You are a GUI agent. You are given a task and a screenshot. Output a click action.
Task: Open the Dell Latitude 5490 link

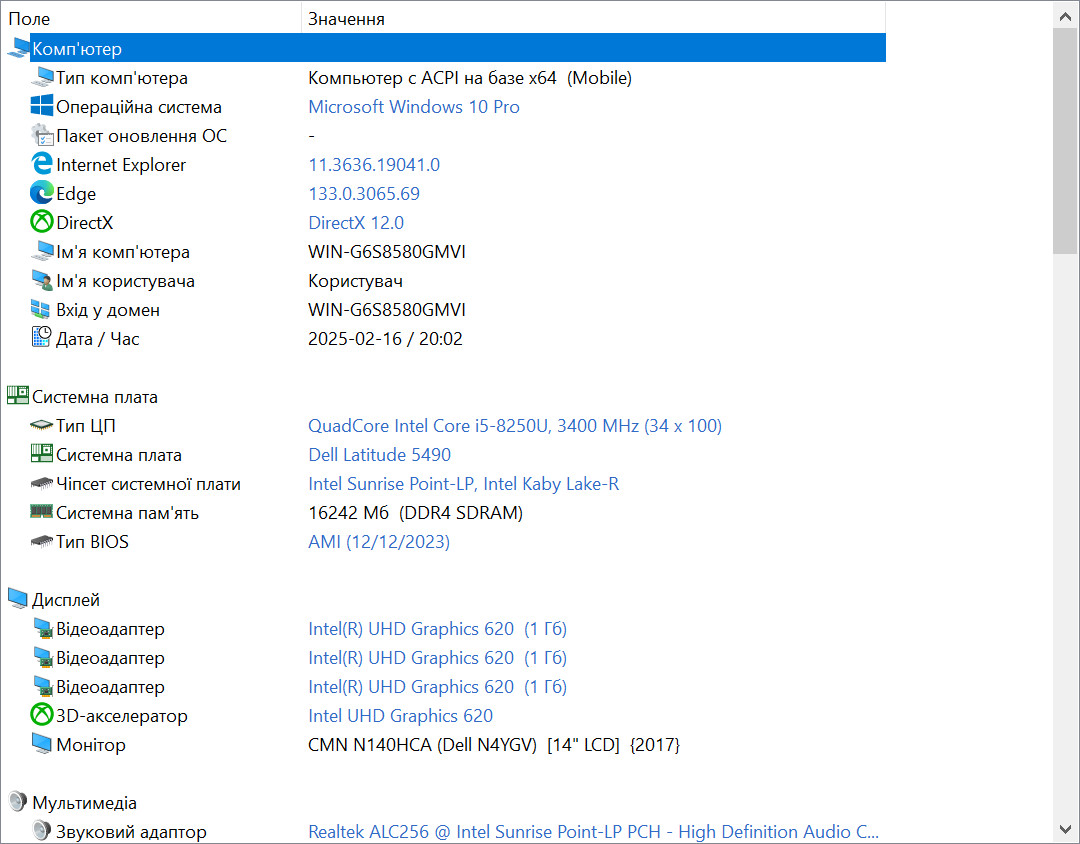(380, 455)
